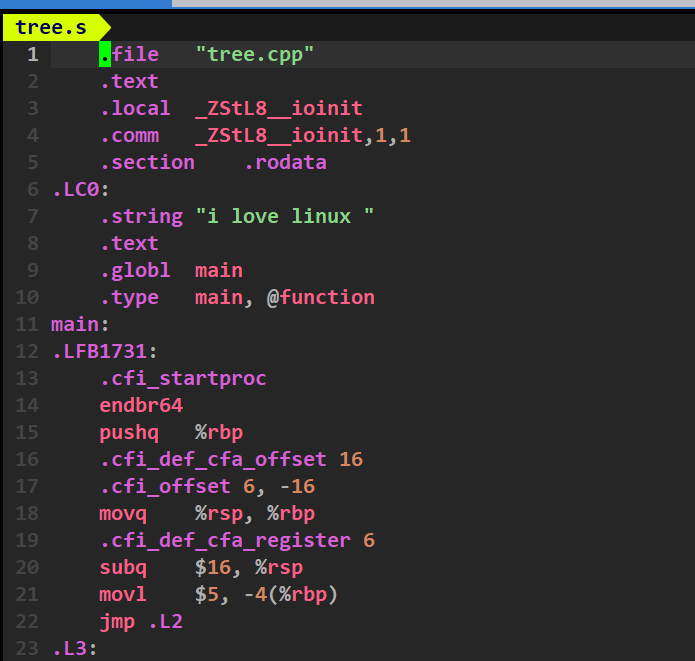Click line number 1 in gutter
The height and width of the screenshot is (661, 695).
tap(33, 55)
